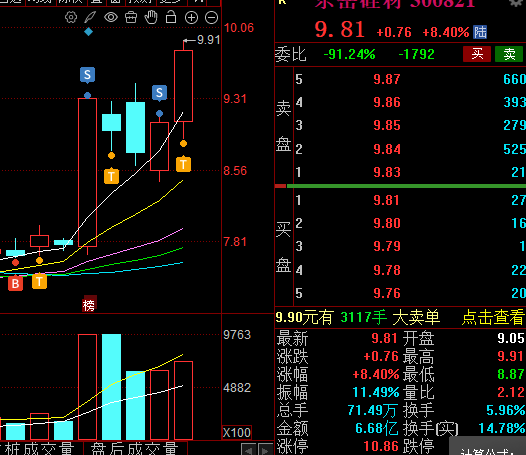Click sell level 3 price 9.85
526x455 pixels.
387,125
